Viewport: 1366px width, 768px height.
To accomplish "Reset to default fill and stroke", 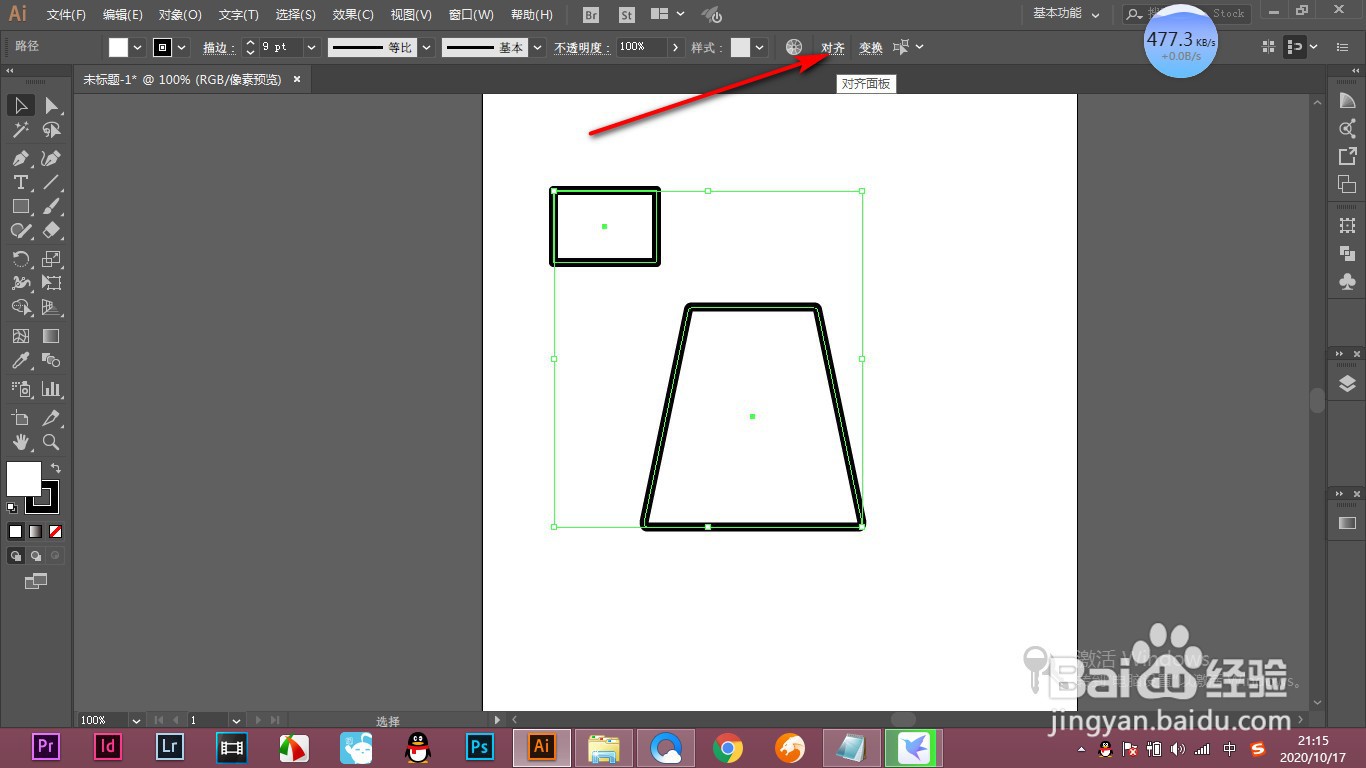I will pos(12,508).
